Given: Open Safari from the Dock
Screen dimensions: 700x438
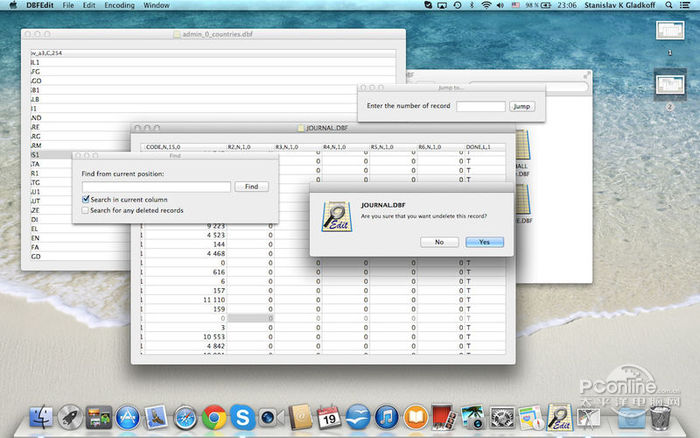Looking at the screenshot, I should tap(185, 417).
